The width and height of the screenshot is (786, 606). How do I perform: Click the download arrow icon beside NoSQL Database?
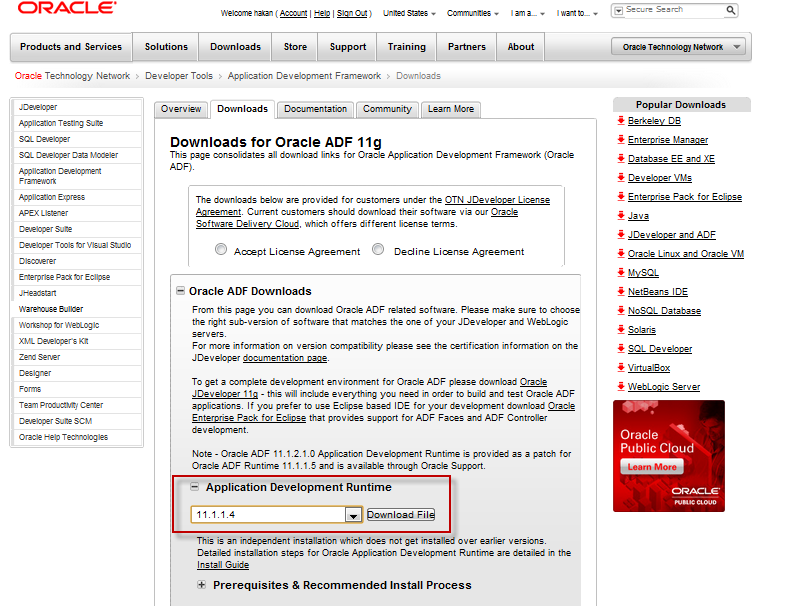tap(621, 310)
